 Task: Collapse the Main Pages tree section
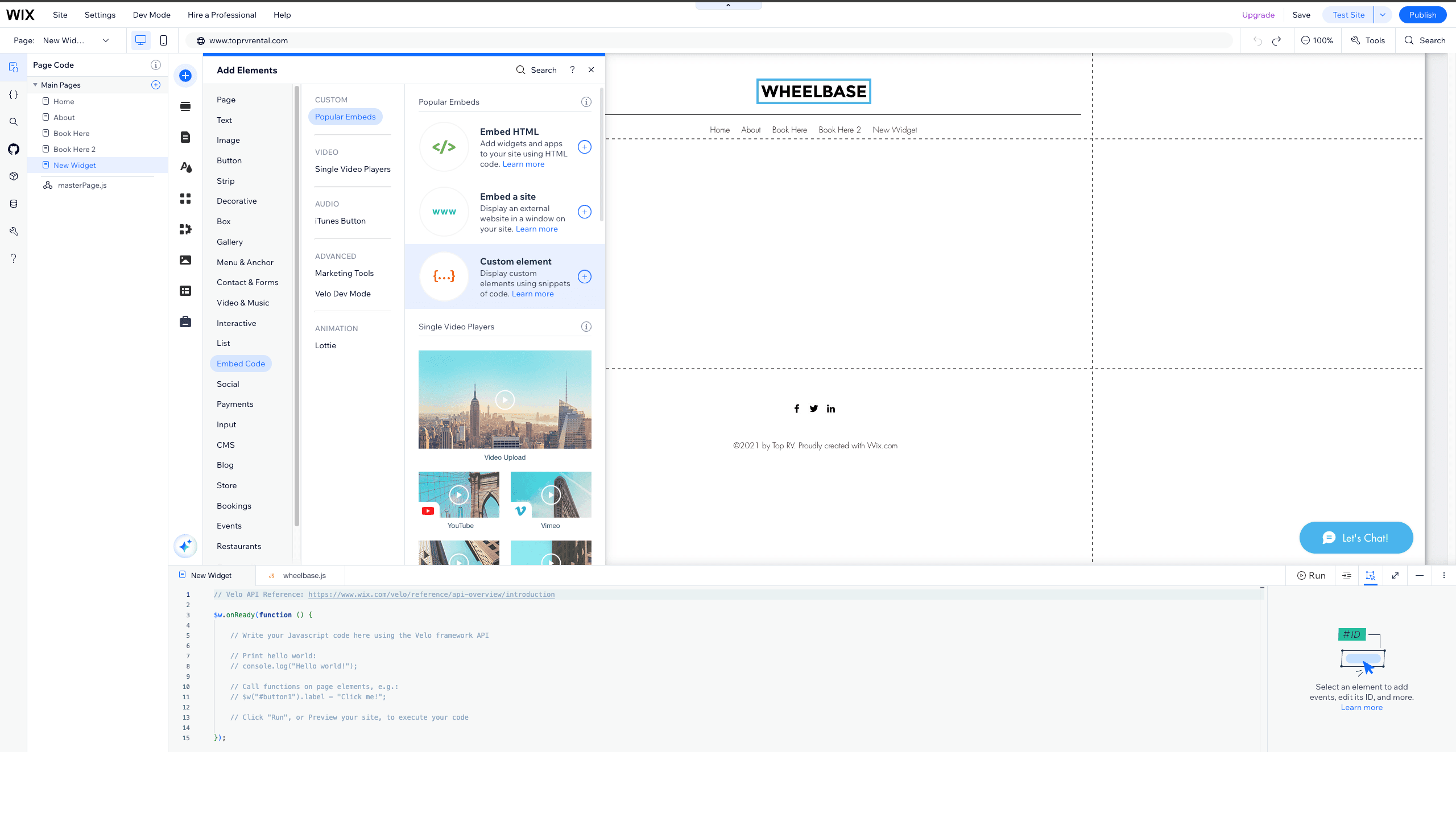35,85
